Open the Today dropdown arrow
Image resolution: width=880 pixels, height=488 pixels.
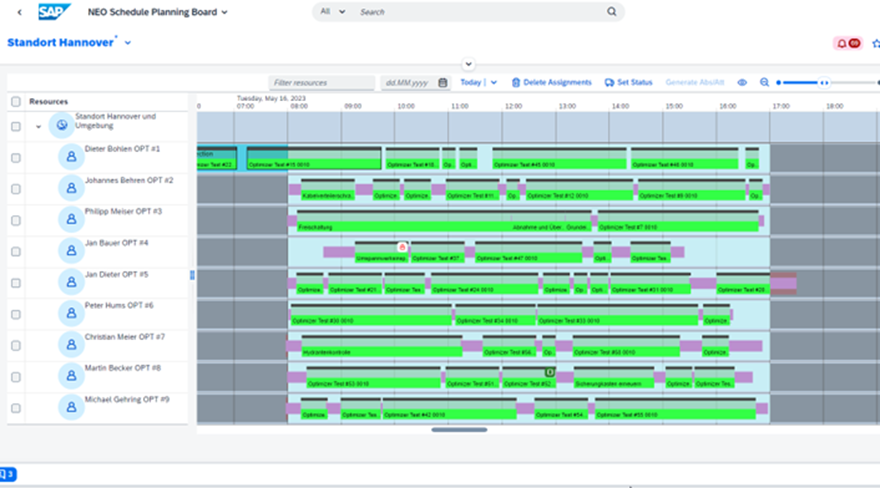(494, 82)
